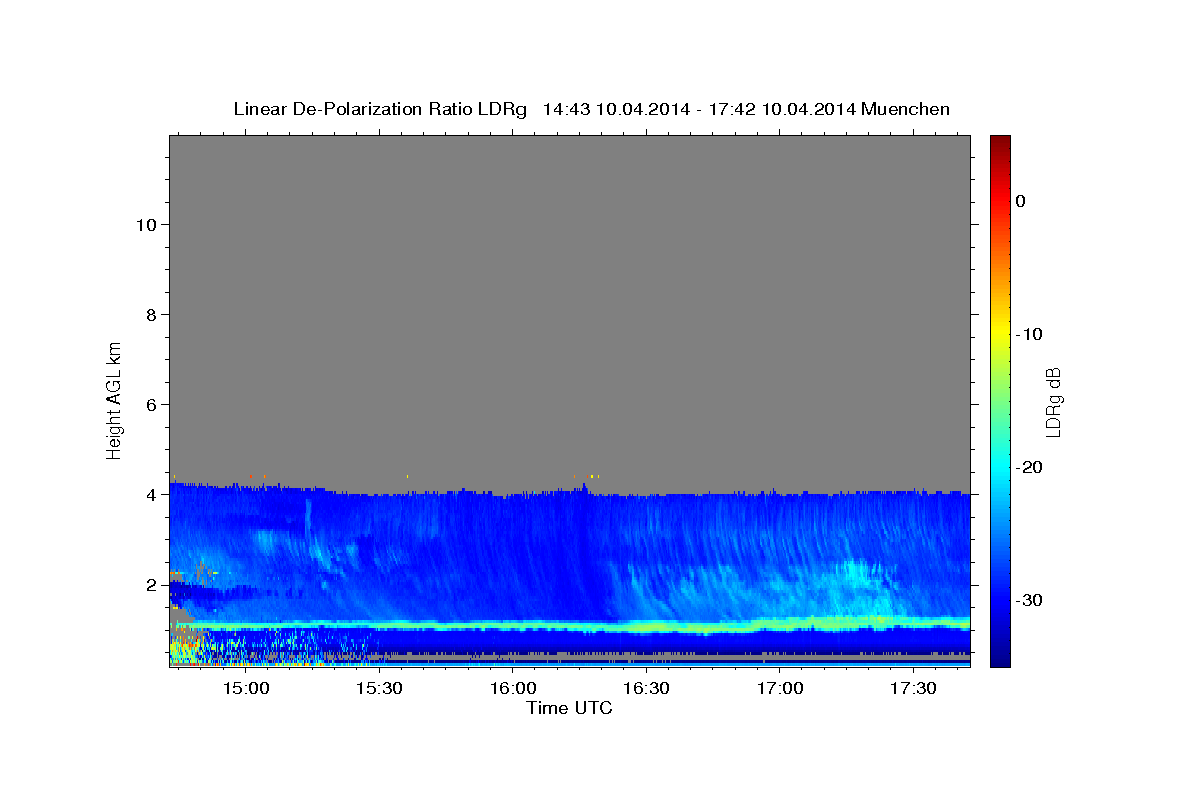Screen dimensions: 1200x800
Task: Click the colorbar value -30
Action: [1030, 600]
